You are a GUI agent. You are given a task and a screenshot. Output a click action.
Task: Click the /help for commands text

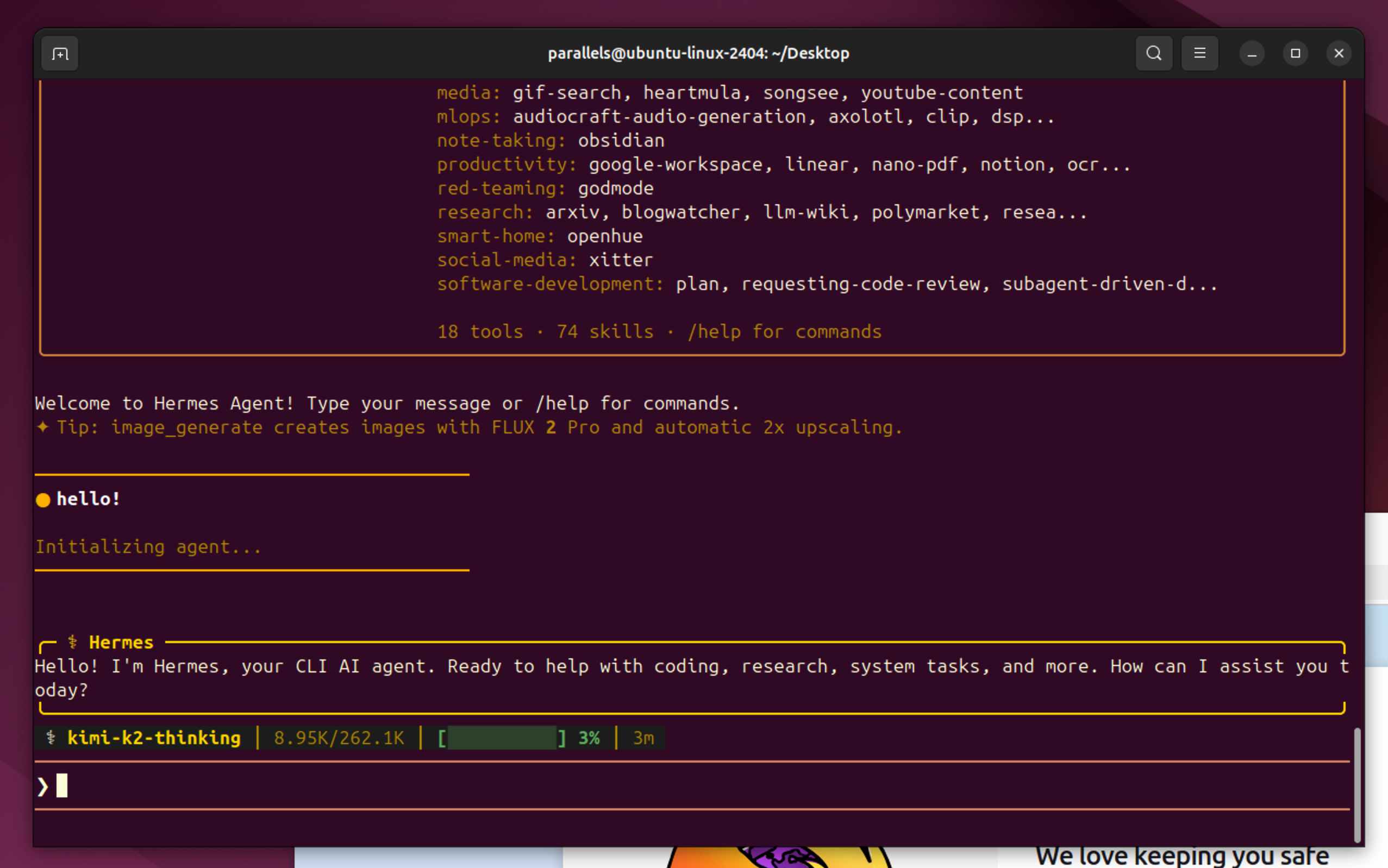coord(784,332)
